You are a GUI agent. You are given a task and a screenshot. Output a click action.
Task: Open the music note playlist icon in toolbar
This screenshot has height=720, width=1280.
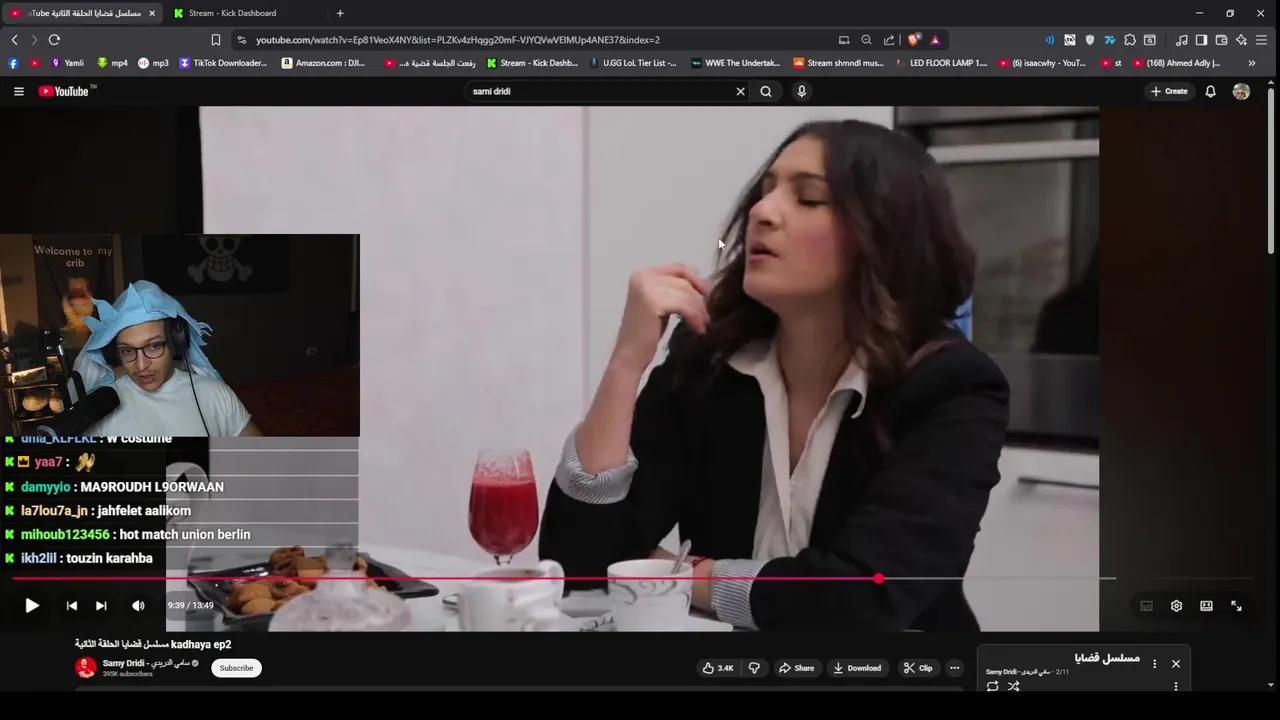1182,40
